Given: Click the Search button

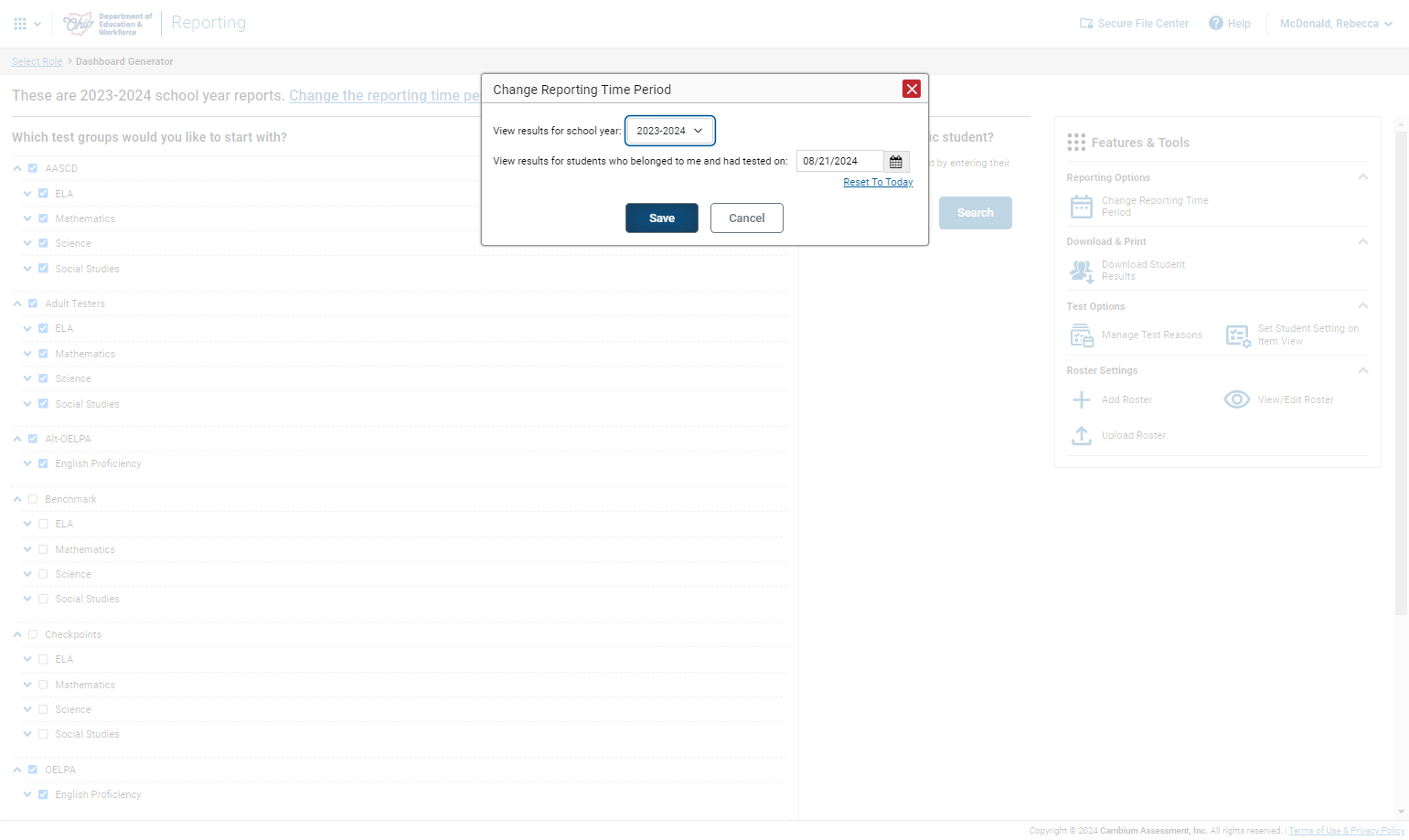Looking at the screenshot, I should click(976, 213).
